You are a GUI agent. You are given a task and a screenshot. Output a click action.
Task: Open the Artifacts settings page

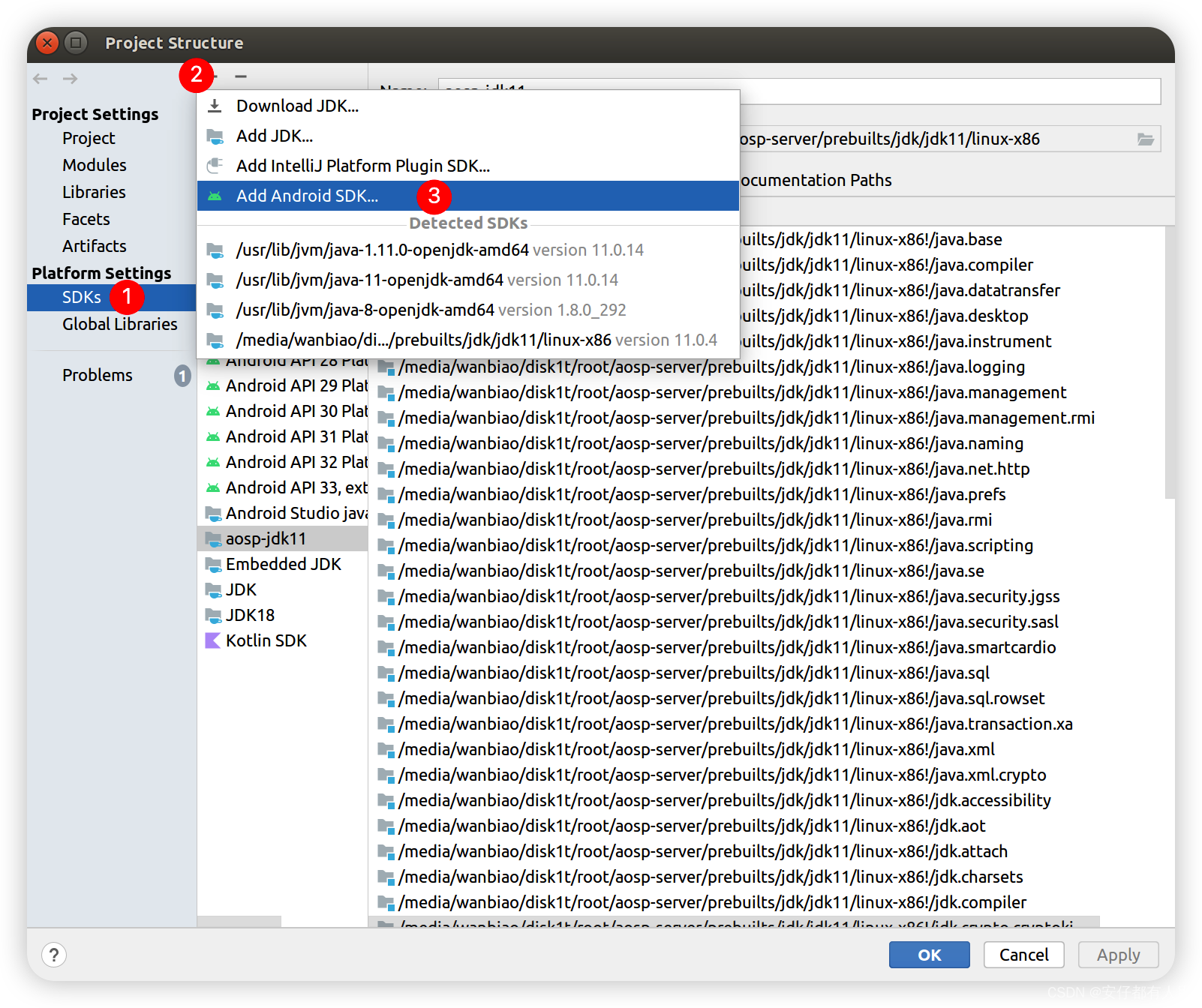tap(95, 246)
